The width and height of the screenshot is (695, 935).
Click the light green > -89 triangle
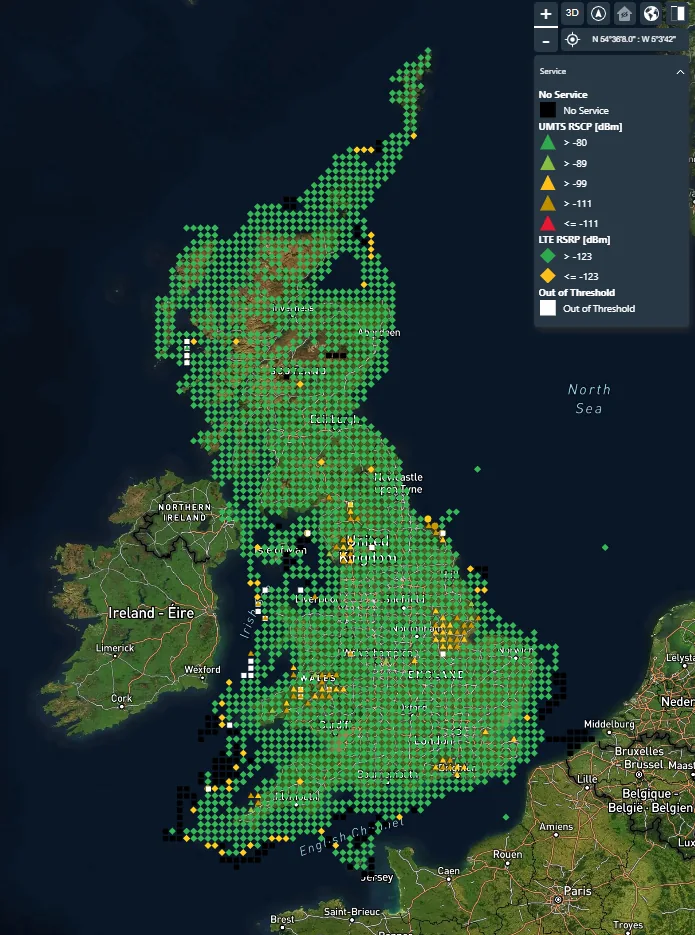coord(548,163)
